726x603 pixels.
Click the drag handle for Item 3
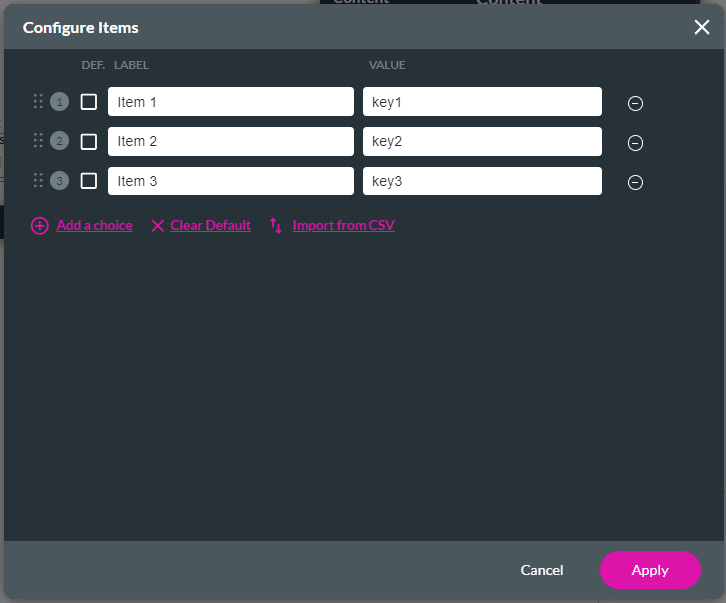(38, 181)
